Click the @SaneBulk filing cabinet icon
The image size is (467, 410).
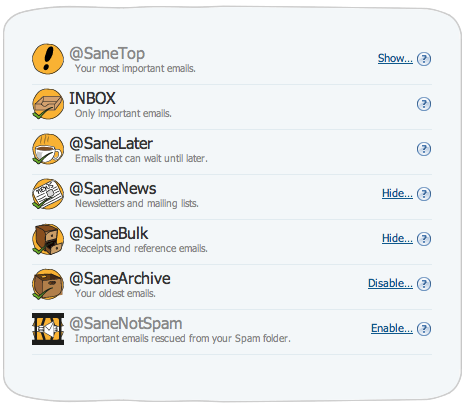(48, 239)
